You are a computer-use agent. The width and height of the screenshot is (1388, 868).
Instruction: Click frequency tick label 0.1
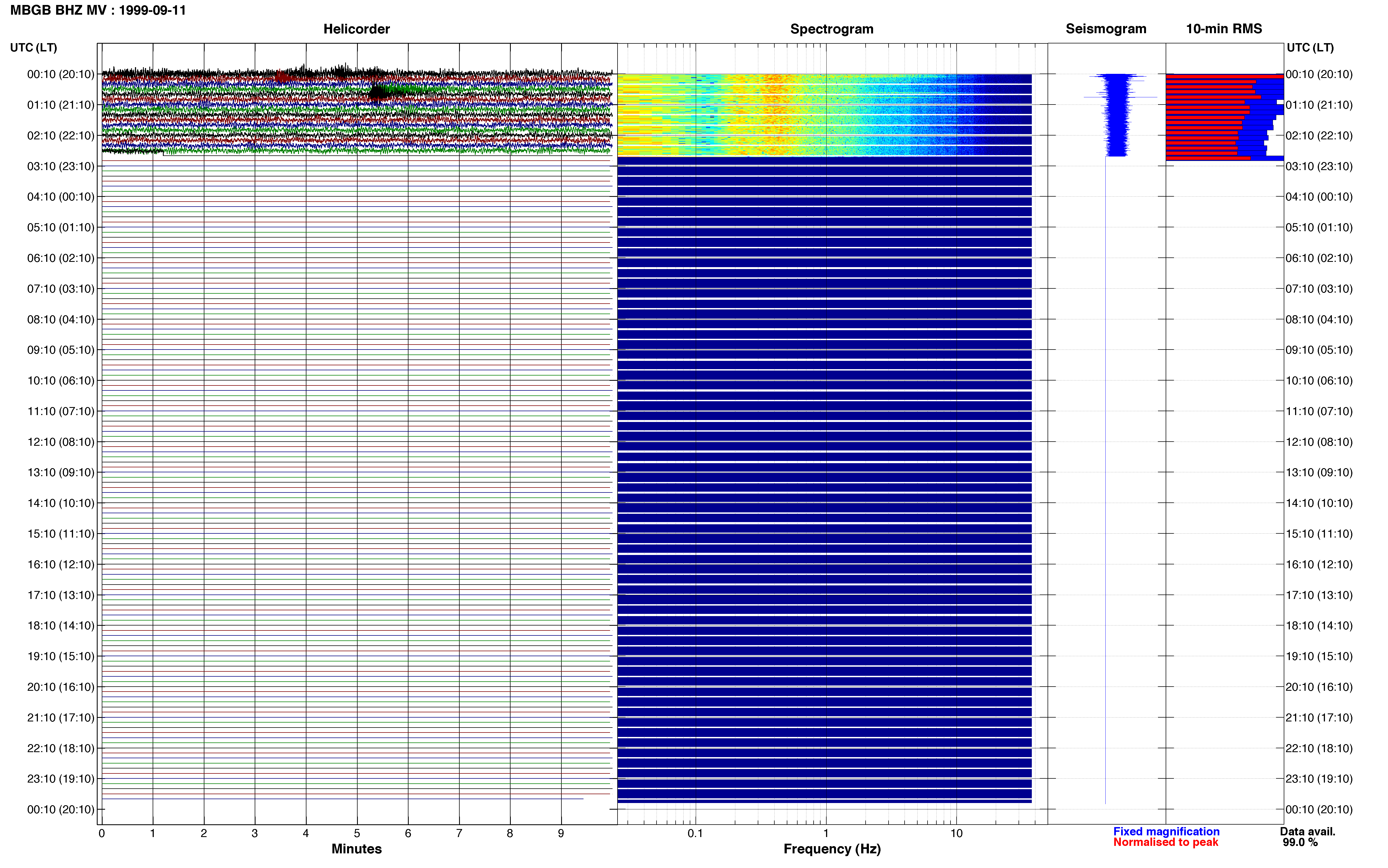[695, 833]
